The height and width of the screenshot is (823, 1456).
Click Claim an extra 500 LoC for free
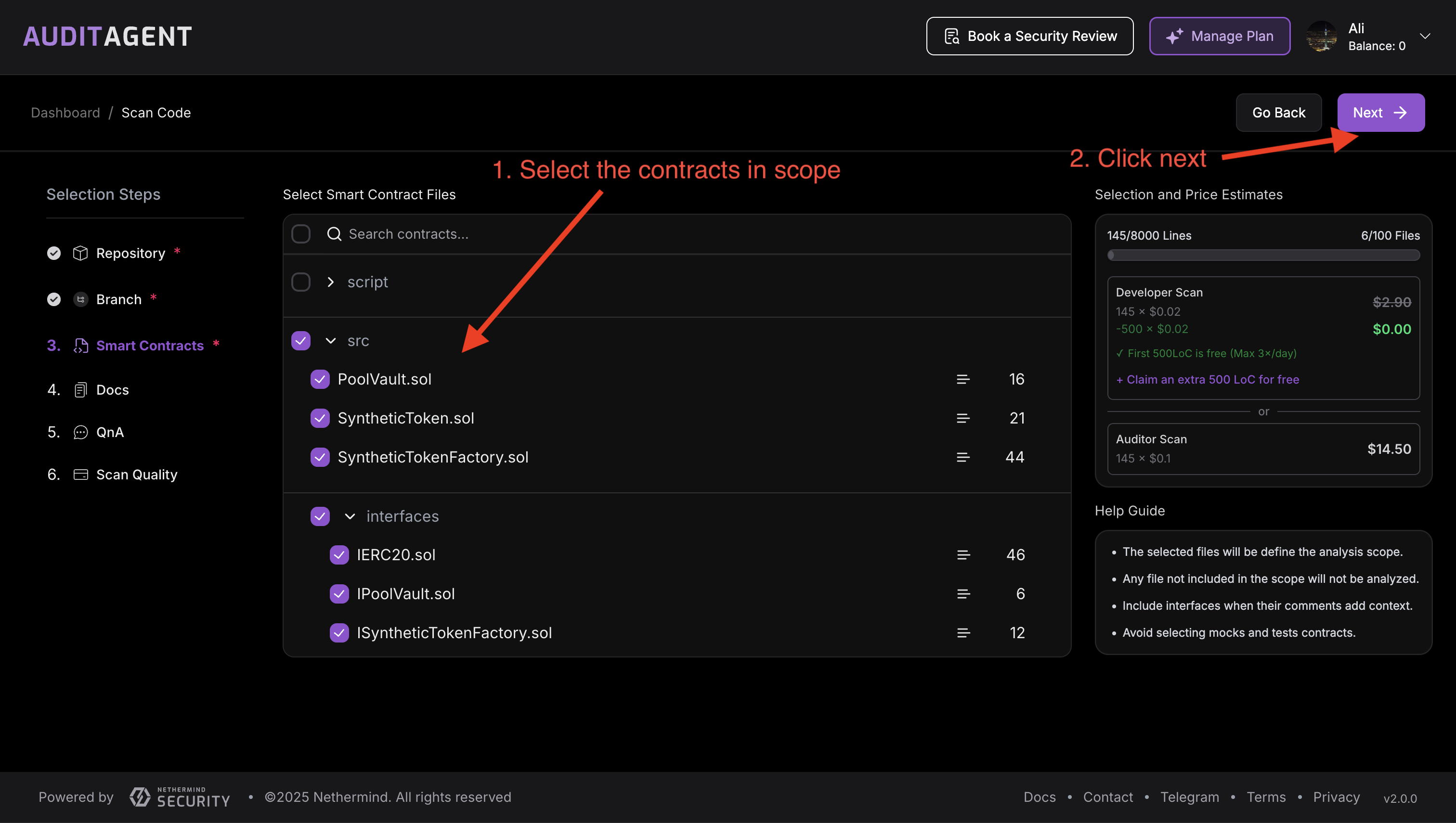[1207, 379]
